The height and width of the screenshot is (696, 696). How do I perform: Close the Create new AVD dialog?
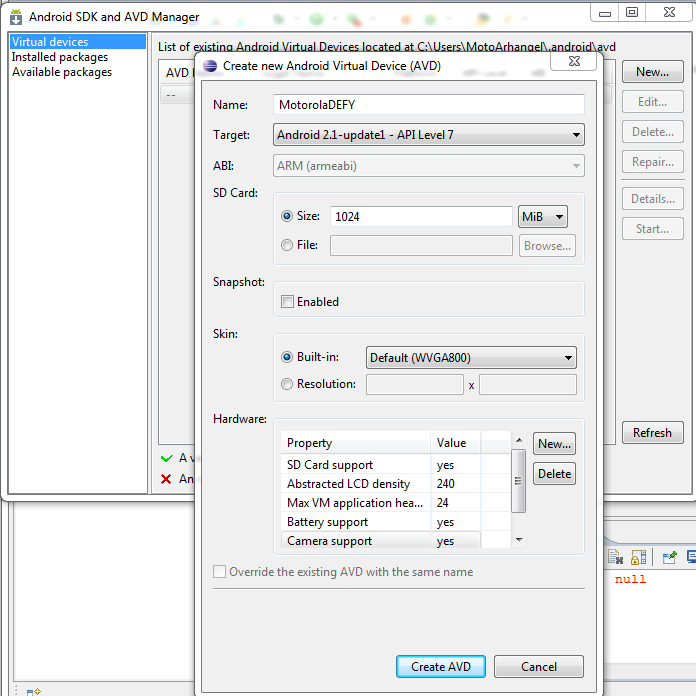(574, 61)
